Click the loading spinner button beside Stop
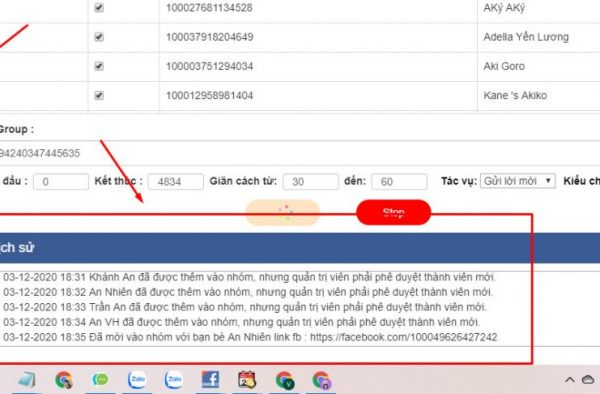 point(282,212)
